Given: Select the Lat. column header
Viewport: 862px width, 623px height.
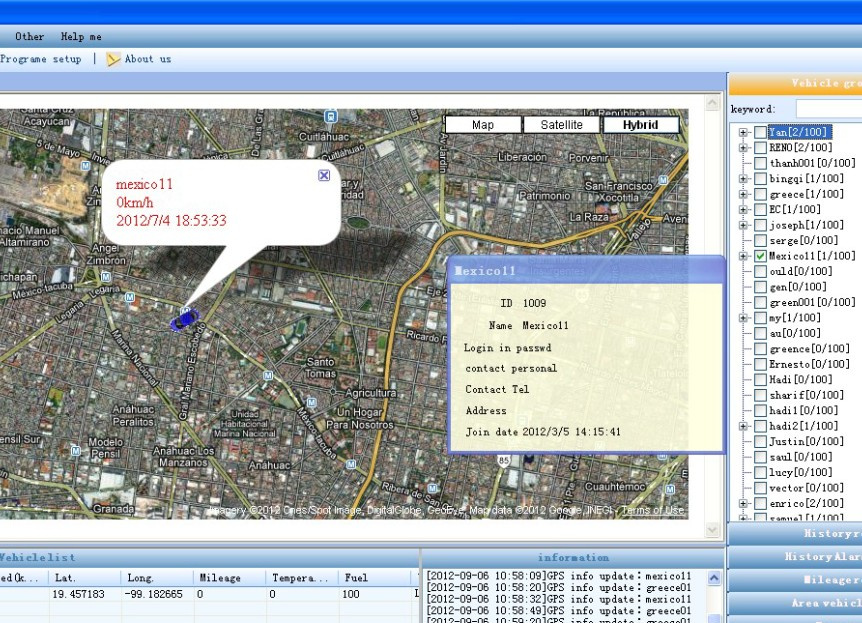Looking at the screenshot, I should click(x=85, y=577).
